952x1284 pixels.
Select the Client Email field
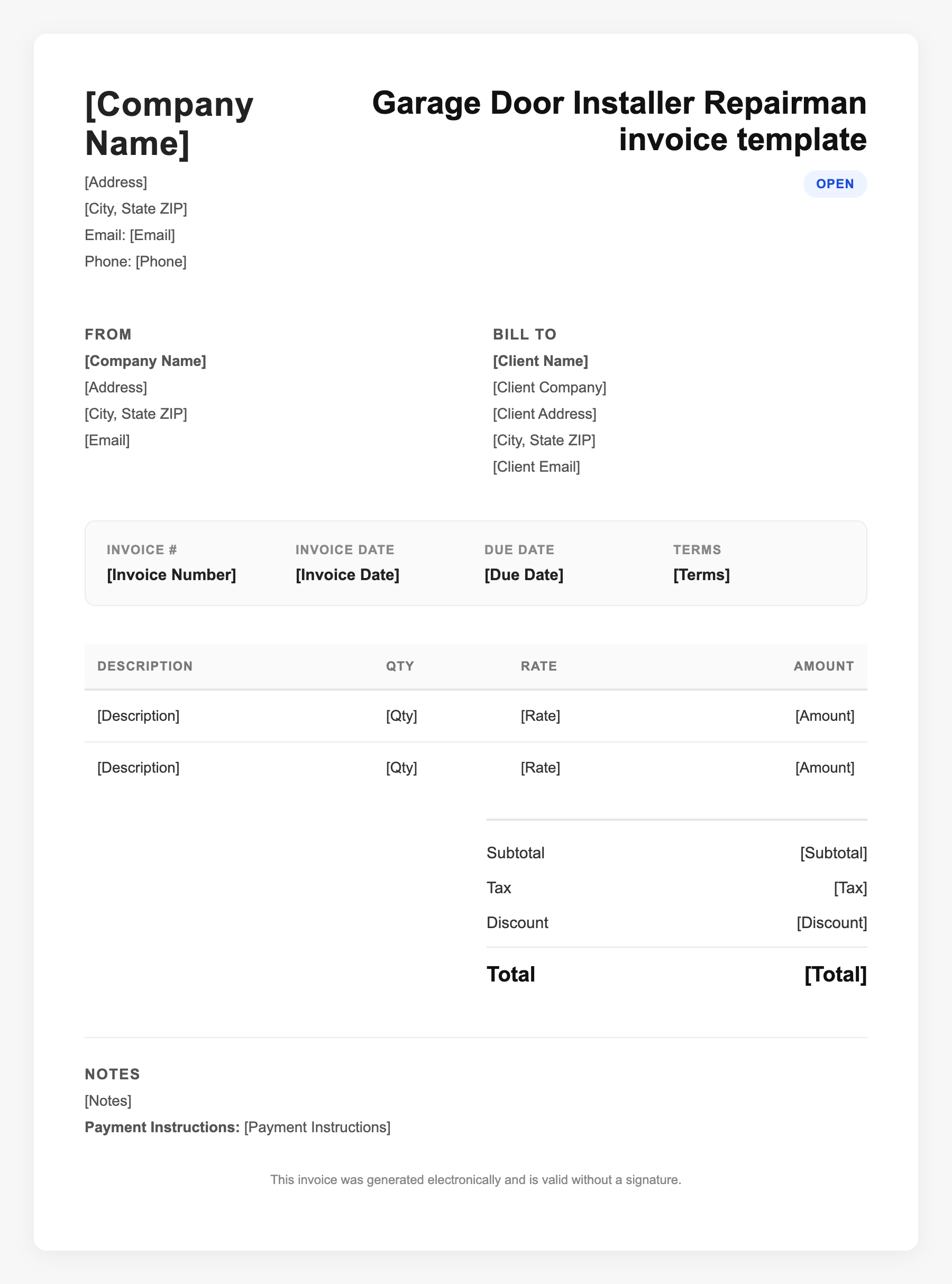(x=536, y=467)
